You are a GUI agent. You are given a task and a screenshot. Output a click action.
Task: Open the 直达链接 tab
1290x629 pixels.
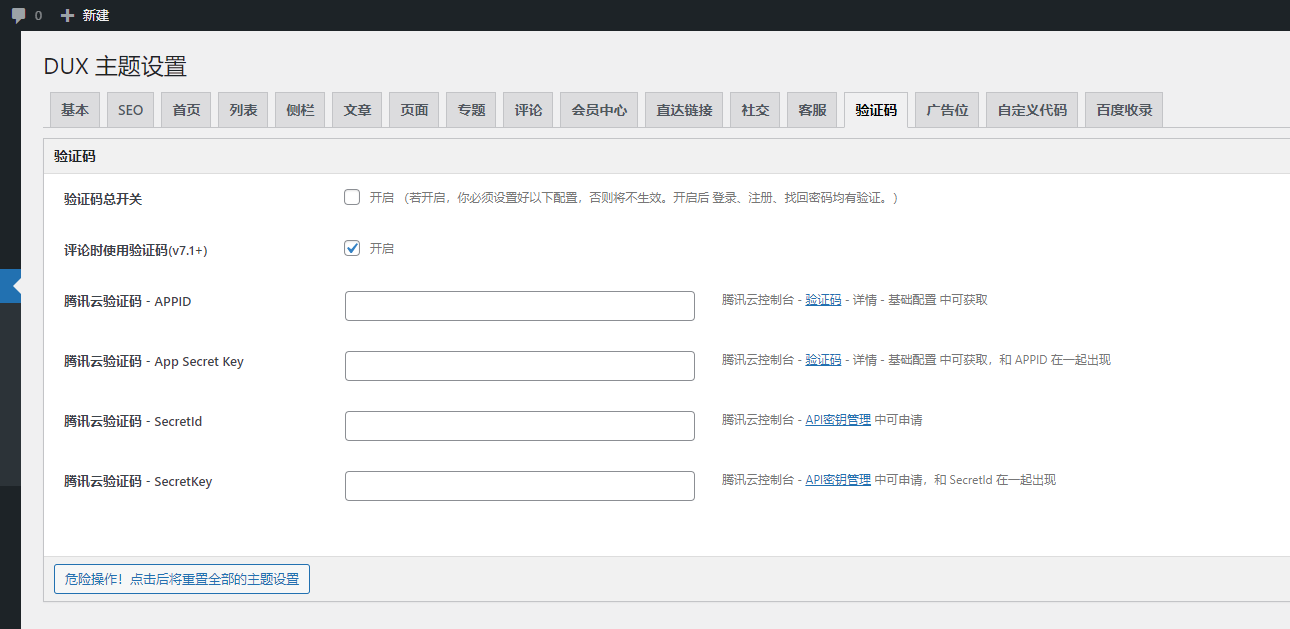pos(685,110)
